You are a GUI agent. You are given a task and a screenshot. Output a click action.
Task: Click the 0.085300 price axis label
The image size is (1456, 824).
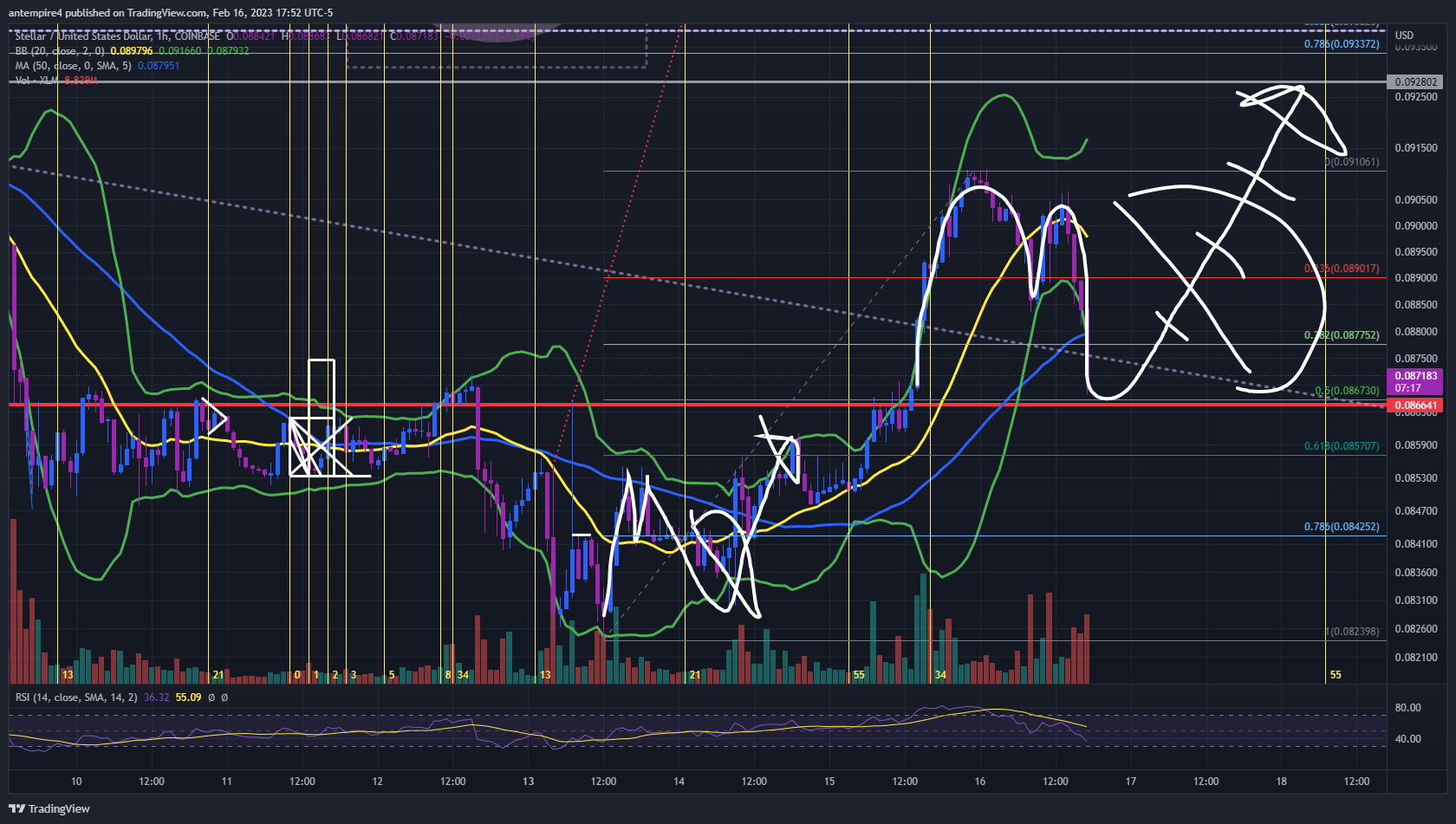tap(1416, 478)
